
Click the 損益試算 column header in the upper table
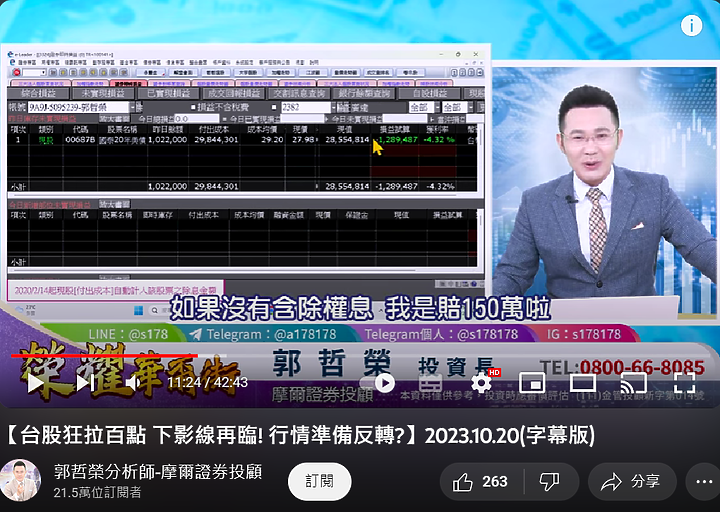click(394, 130)
